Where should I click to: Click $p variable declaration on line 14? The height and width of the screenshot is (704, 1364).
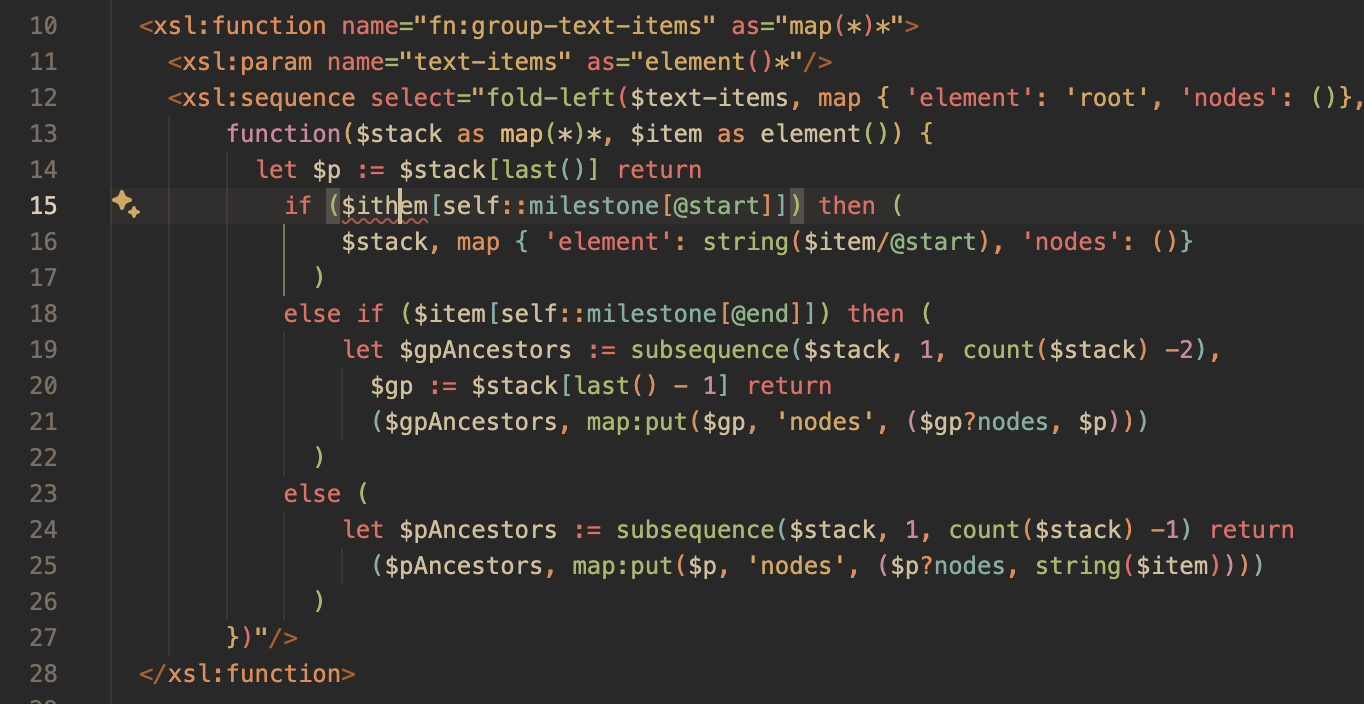pyautogui.click(x=327, y=169)
